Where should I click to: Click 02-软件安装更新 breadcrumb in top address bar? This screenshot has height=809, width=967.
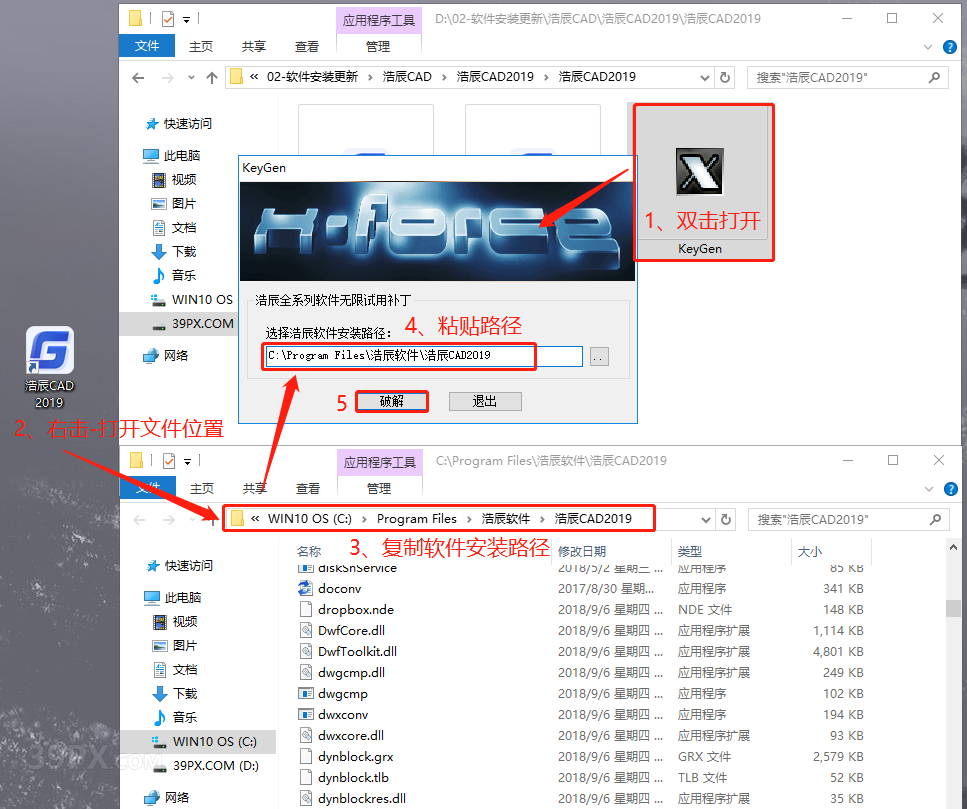312,77
